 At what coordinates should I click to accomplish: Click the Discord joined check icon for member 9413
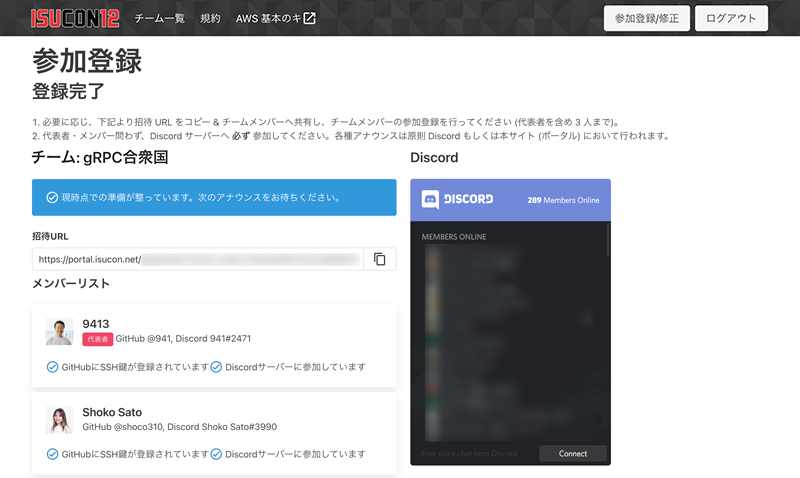[x=216, y=367]
